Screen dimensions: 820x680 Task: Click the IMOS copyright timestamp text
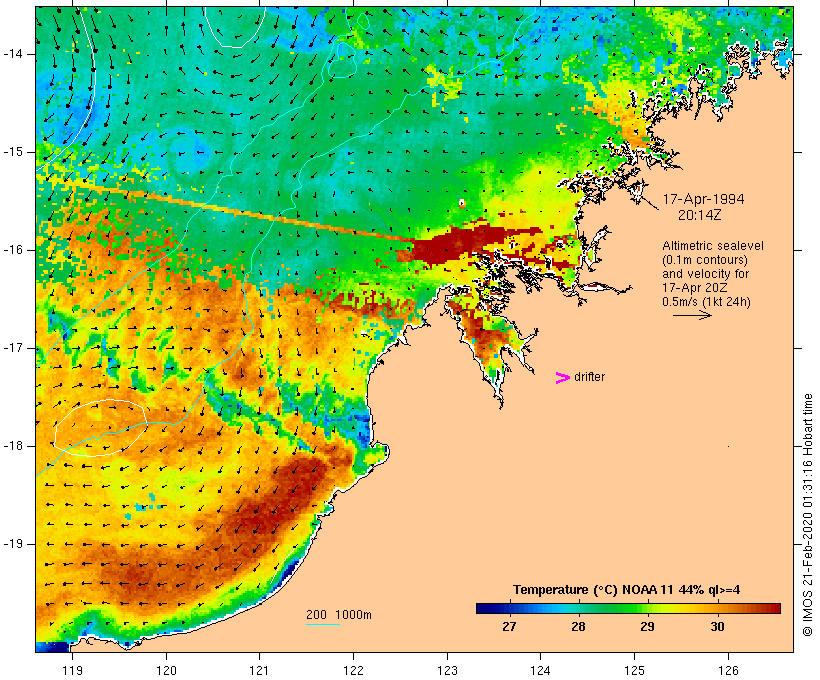(807, 515)
